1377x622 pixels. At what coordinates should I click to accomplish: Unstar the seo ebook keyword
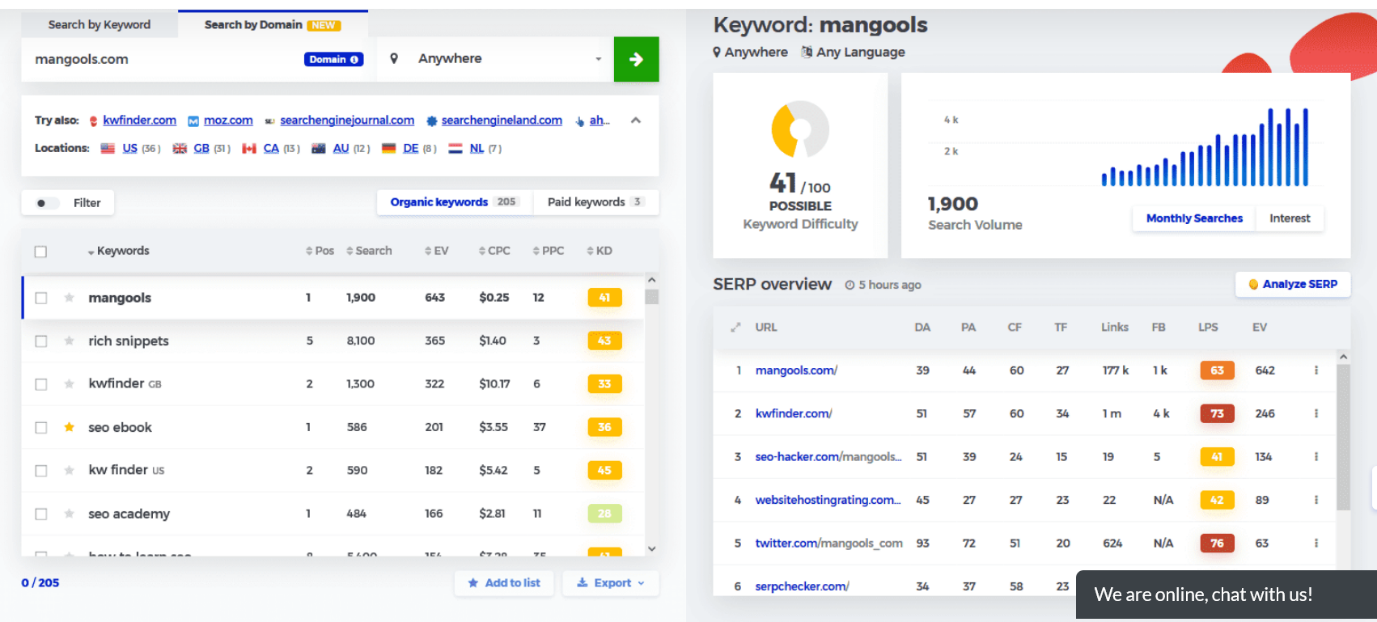69,427
